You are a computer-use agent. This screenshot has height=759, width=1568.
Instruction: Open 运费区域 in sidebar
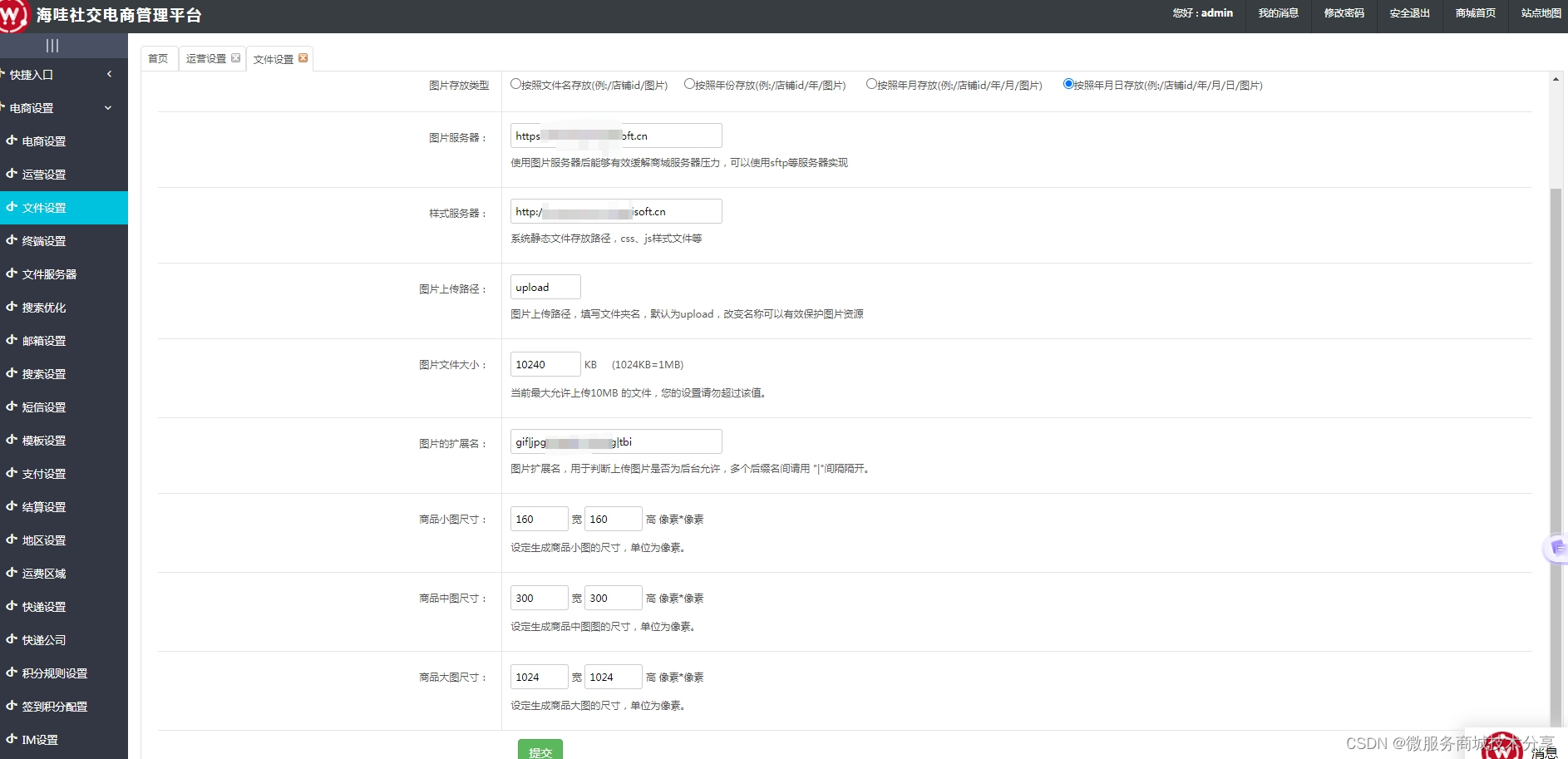64,574
